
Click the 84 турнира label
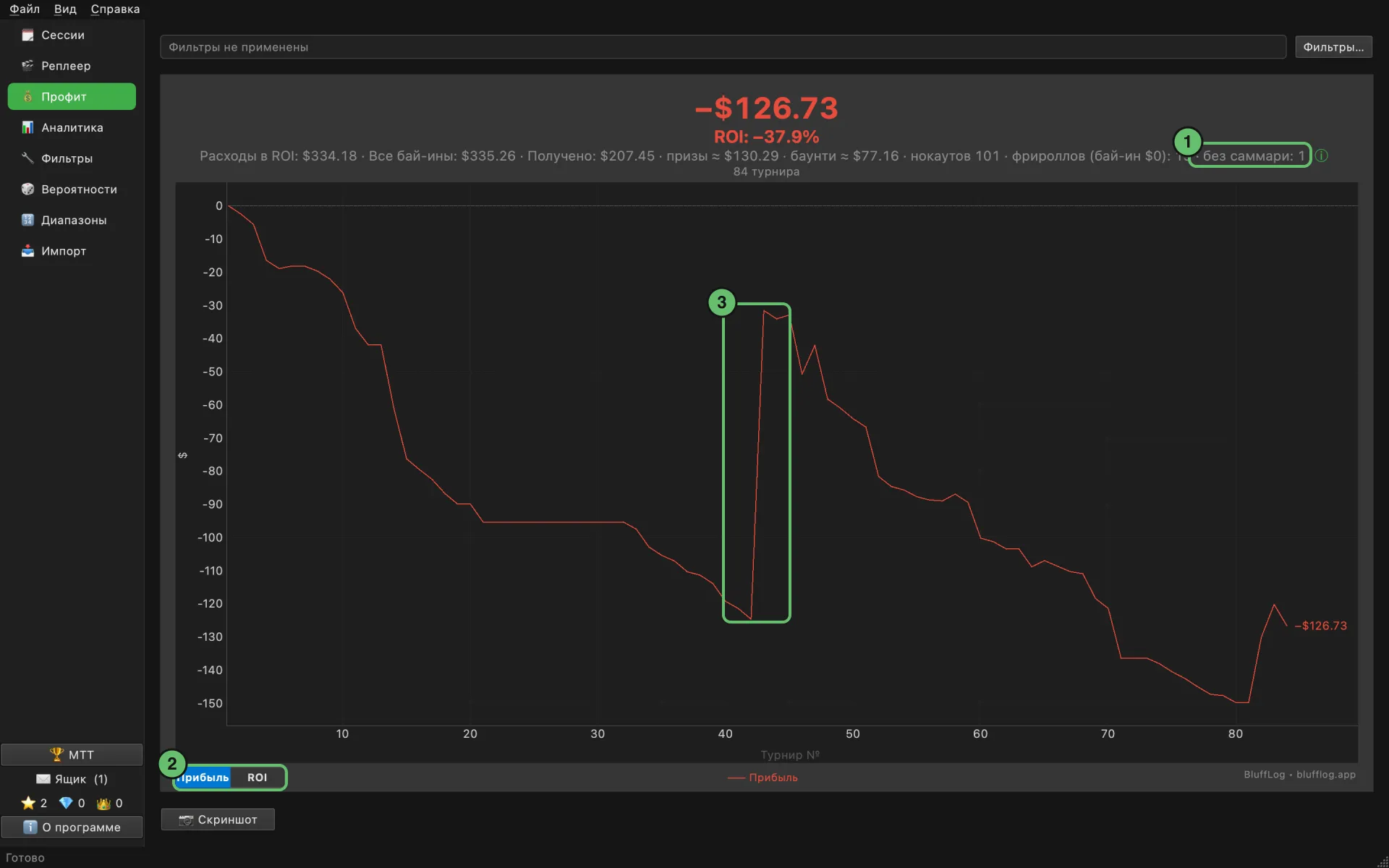[x=766, y=171]
